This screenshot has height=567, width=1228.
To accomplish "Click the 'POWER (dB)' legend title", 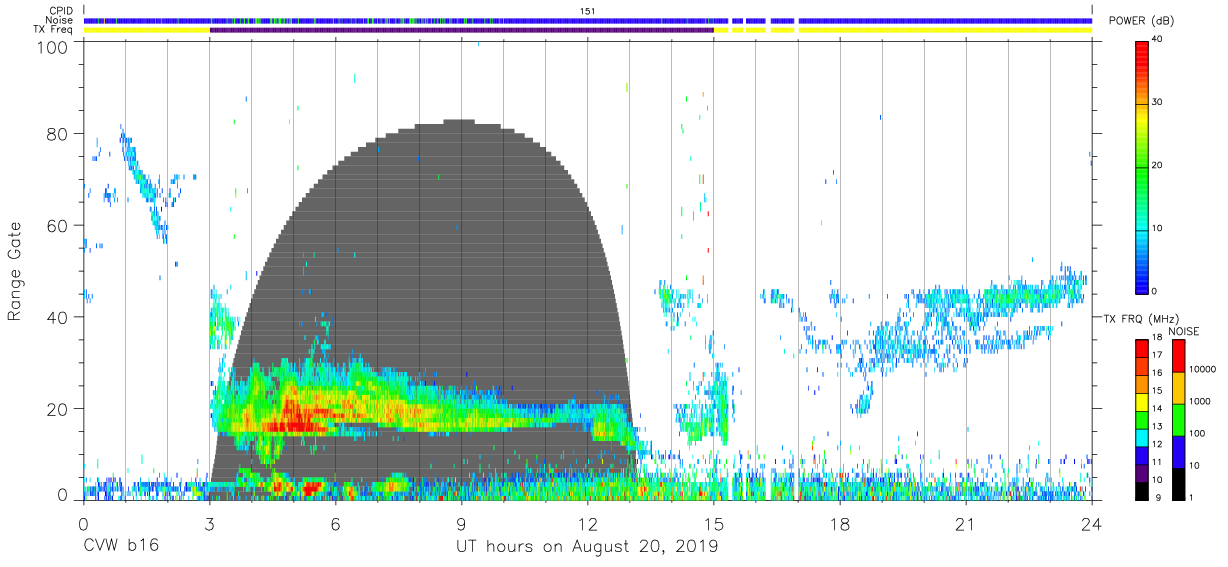I will pos(1140,21).
